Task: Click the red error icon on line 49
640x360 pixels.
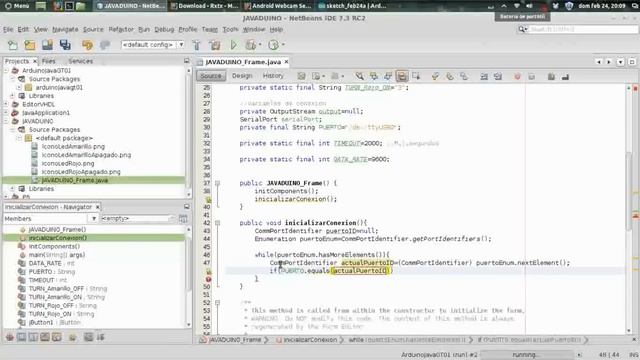Action: (209, 279)
